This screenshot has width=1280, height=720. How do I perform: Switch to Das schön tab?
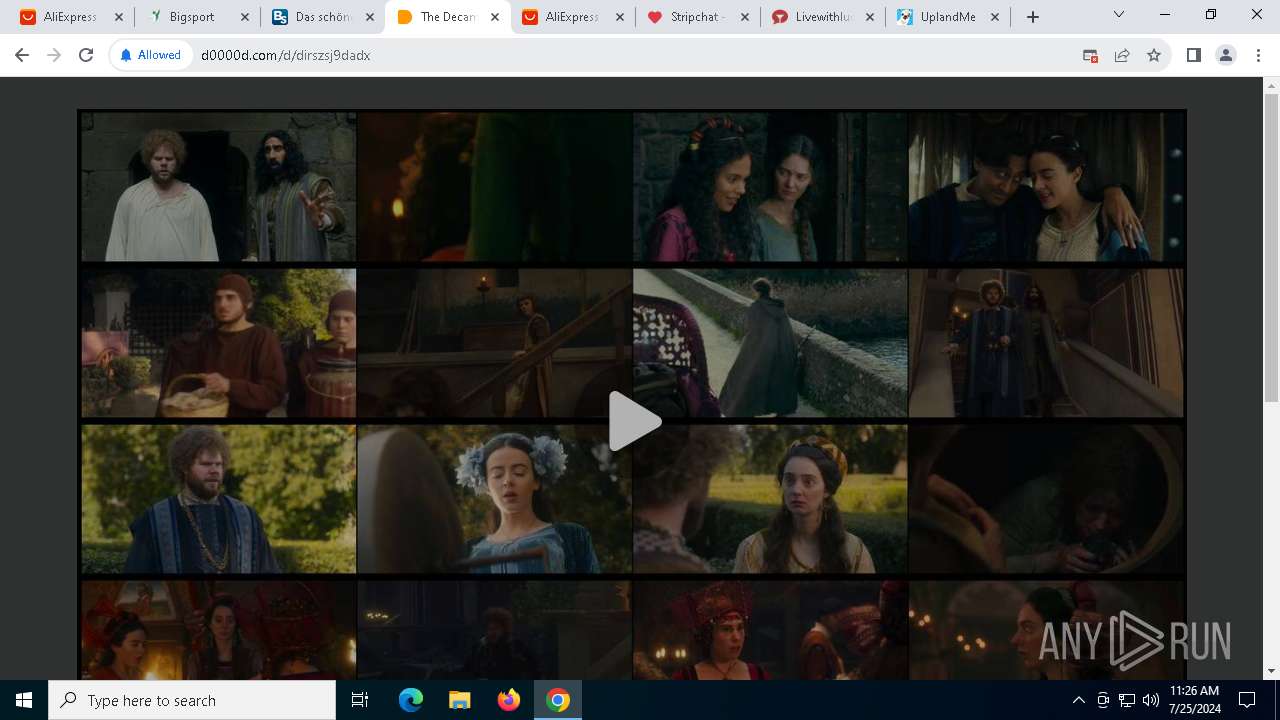click(x=321, y=17)
